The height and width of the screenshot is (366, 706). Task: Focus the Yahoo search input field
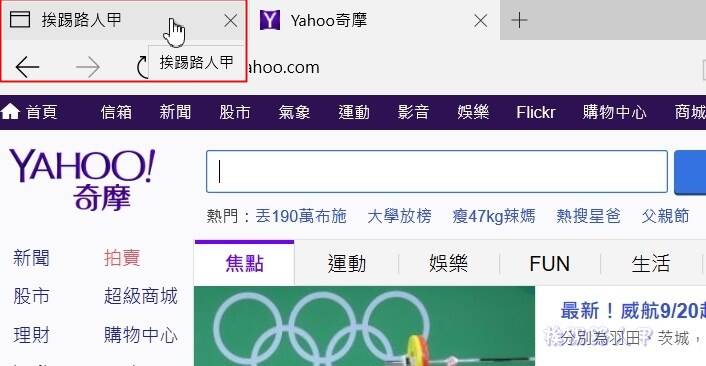437,172
